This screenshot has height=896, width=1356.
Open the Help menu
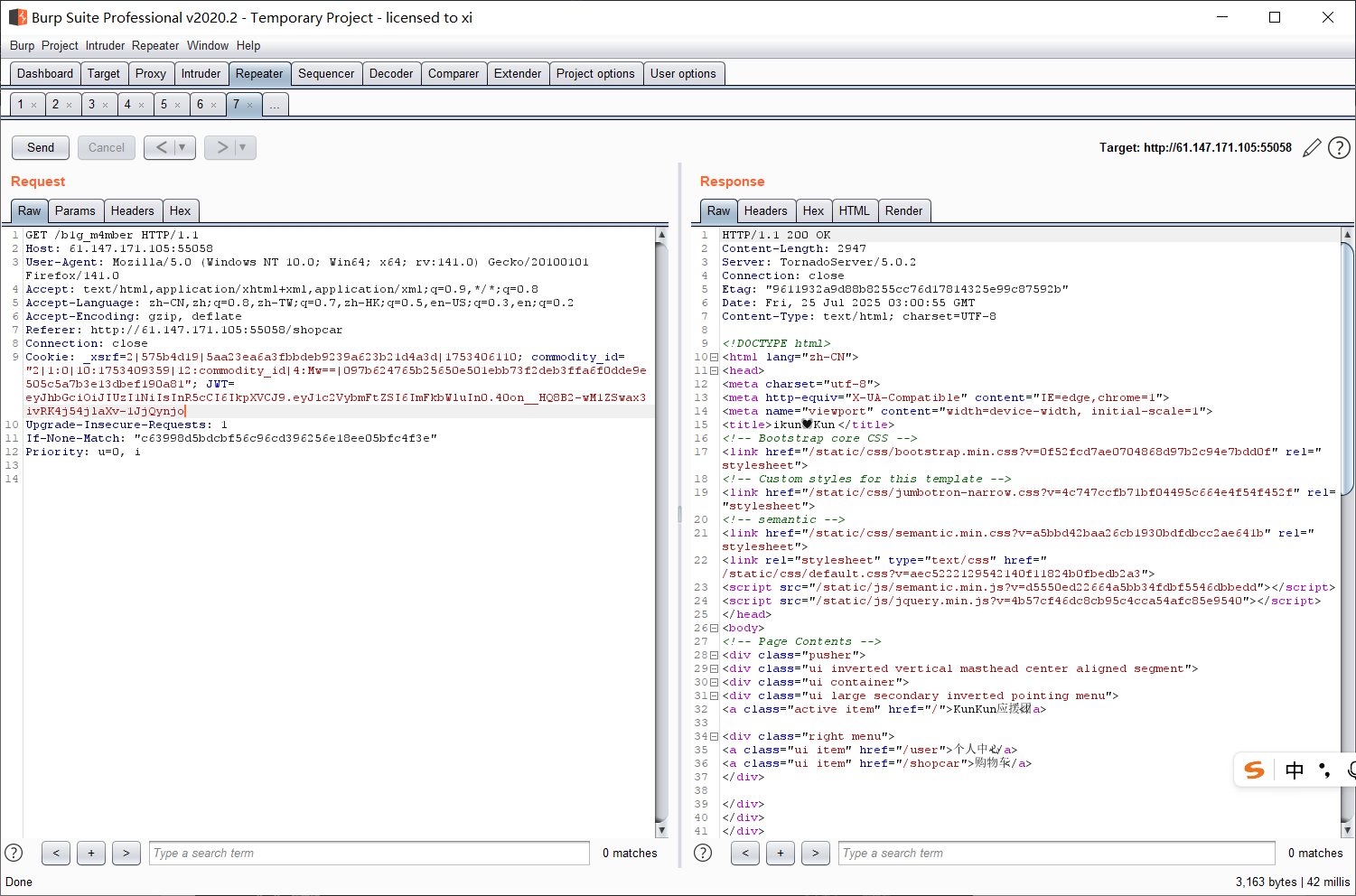[248, 45]
